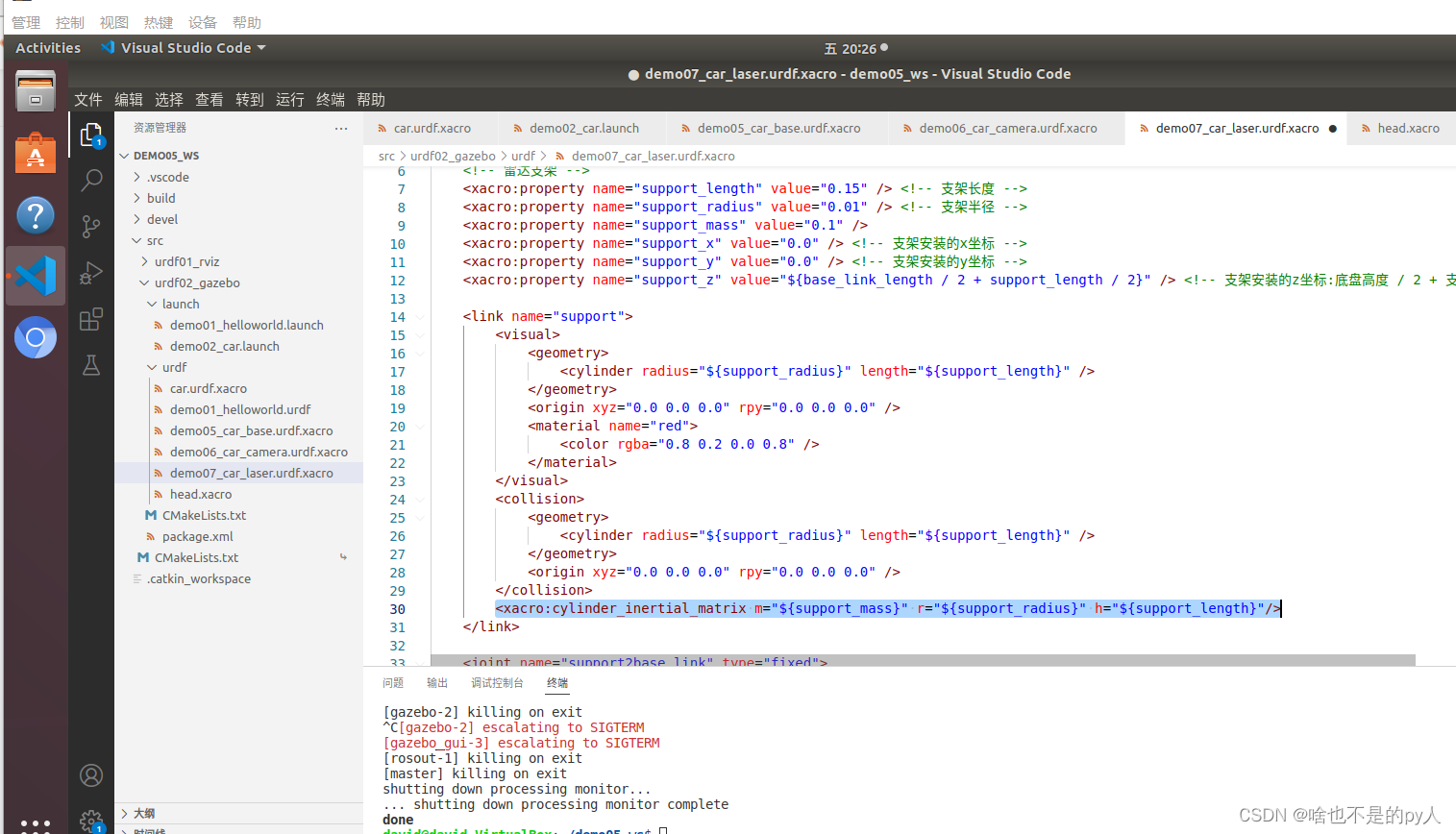1456x834 pixels.
Task: Open the 文件 menu
Action: pyautogui.click(x=88, y=100)
